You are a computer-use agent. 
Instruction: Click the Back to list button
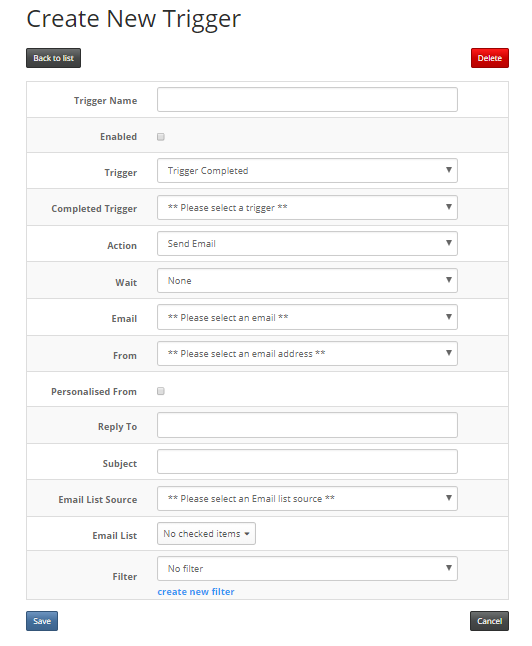coord(53,58)
